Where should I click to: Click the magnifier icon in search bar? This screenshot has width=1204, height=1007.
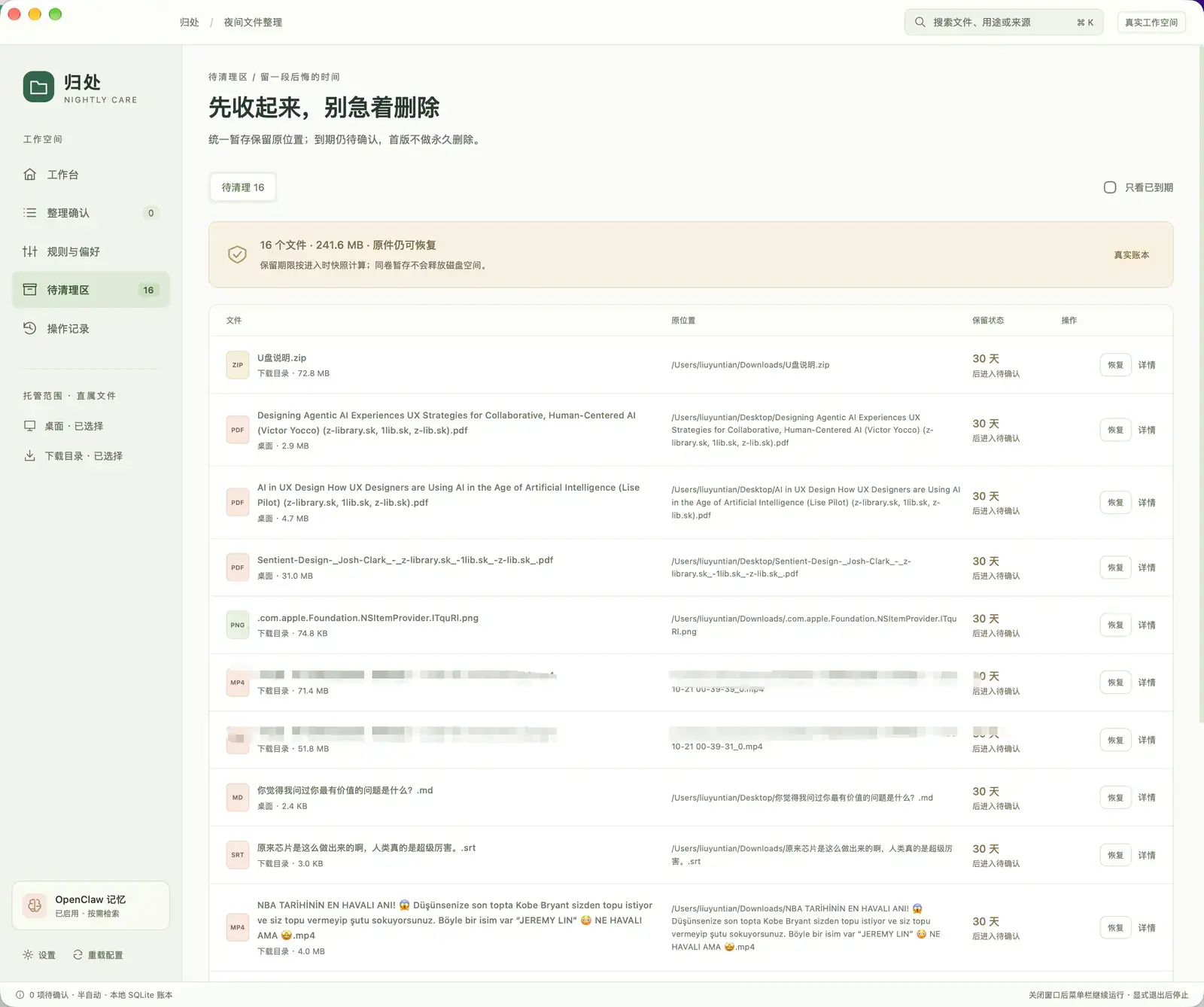[x=920, y=23]
